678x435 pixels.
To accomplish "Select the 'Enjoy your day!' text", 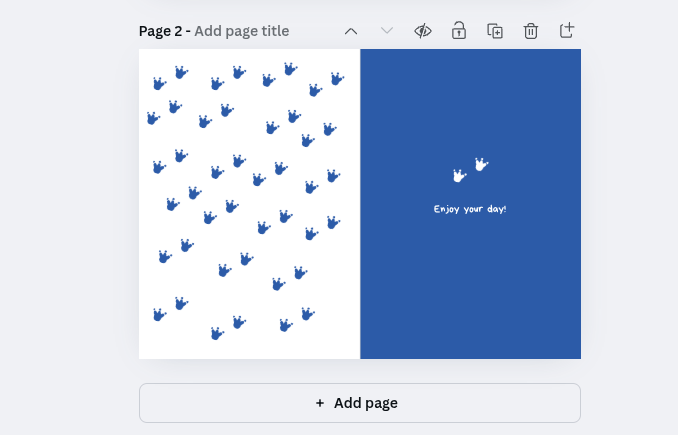I will click(x=470, y=209).
